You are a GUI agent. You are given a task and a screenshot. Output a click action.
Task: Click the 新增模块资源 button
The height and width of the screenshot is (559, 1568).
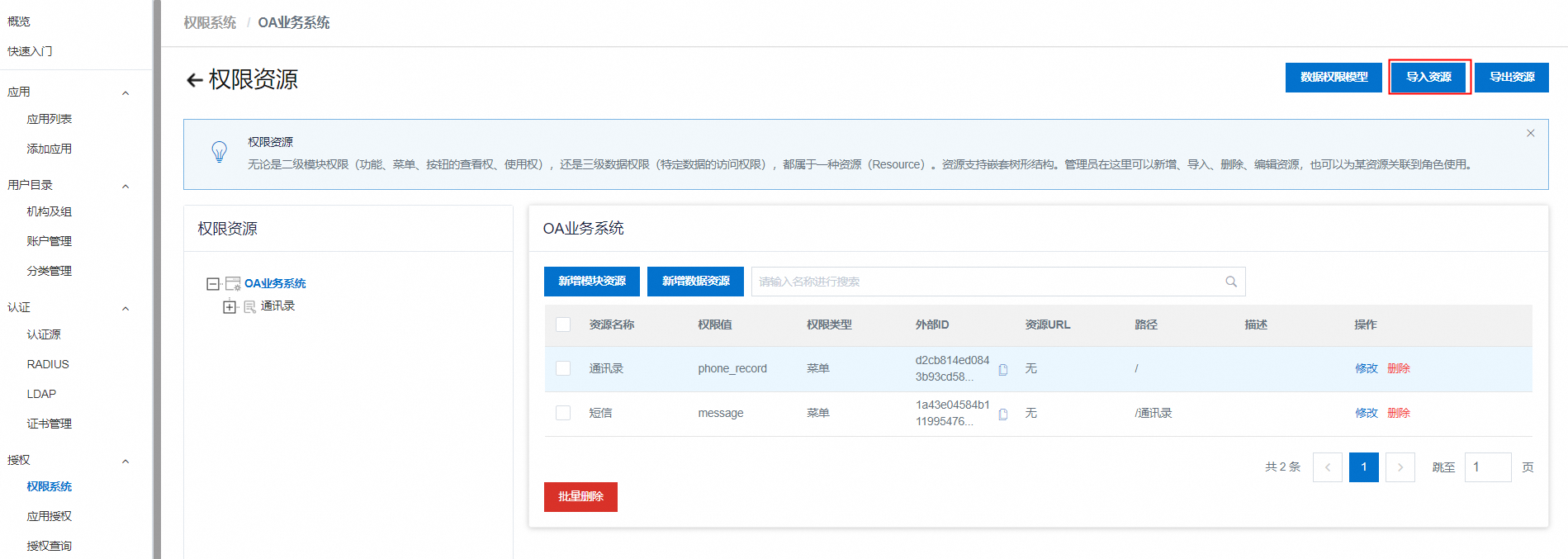[x=592, y=282]
